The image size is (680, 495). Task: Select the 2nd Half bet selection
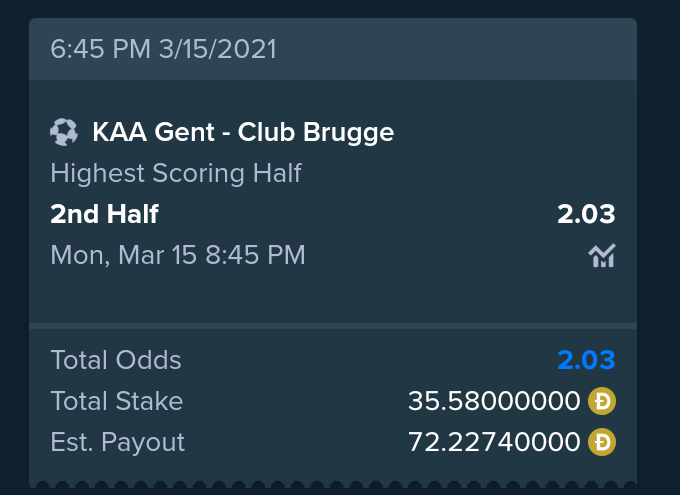(105, 214)
